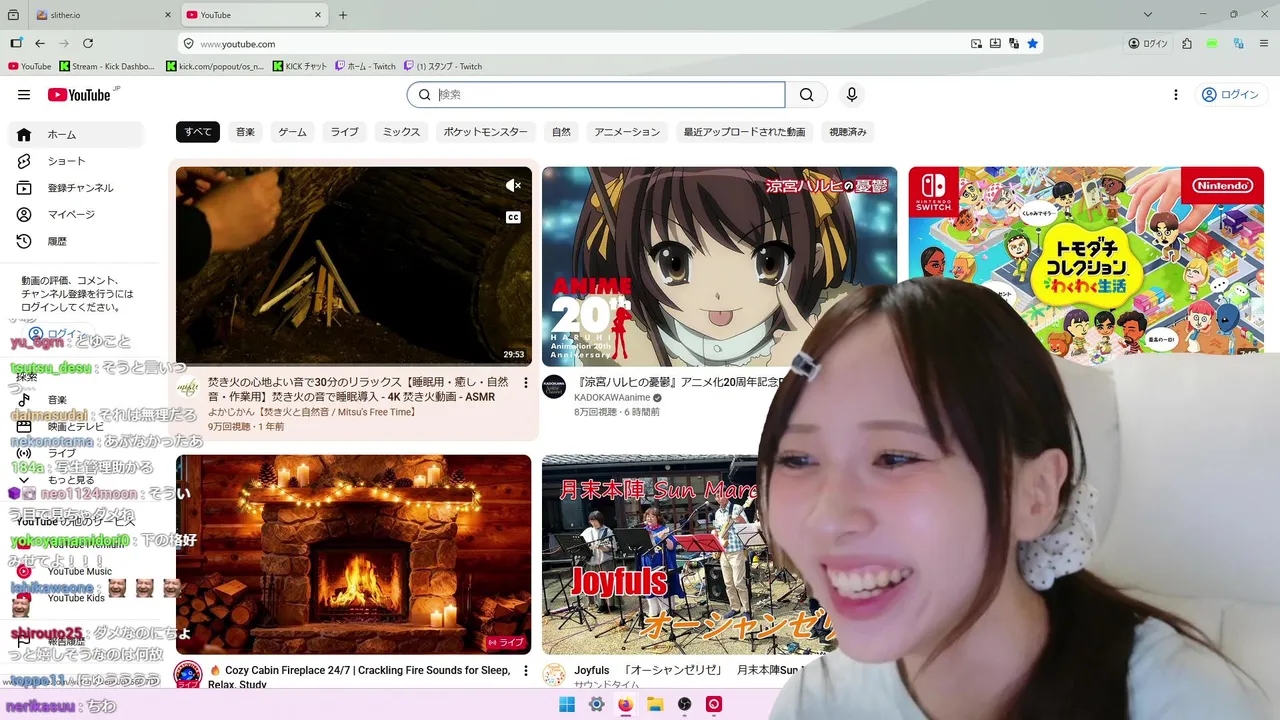Open the tab group icon at the far left of the tab bar
The height and width of the screenshot is (720, 1280).
13,15
